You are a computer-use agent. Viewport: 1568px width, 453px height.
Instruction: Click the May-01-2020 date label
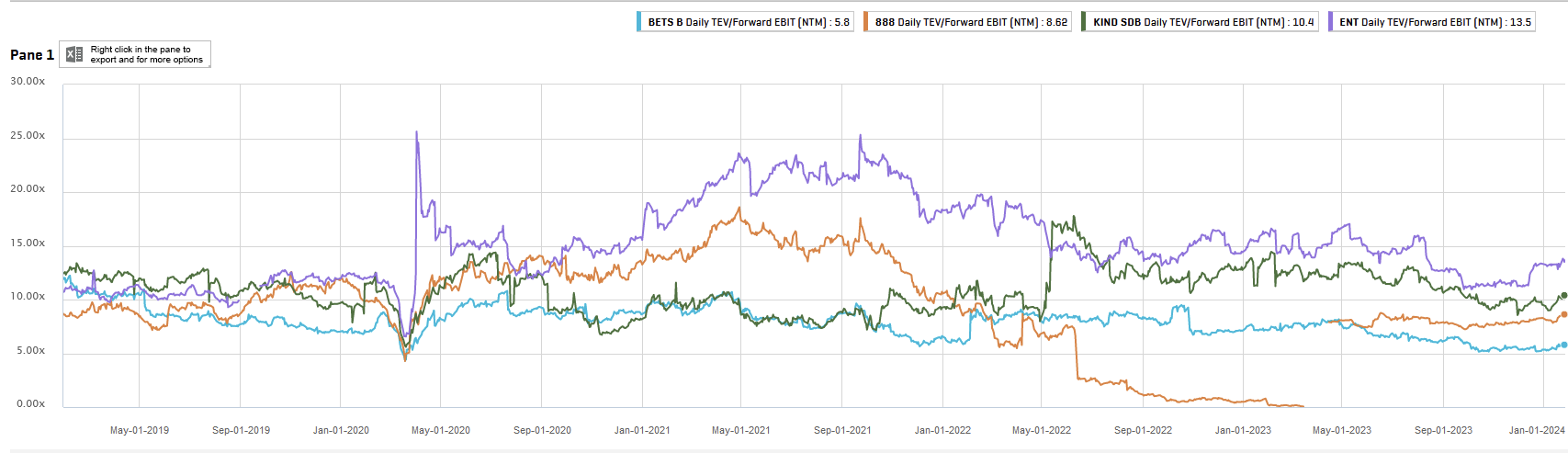click(x=441, y=430)
